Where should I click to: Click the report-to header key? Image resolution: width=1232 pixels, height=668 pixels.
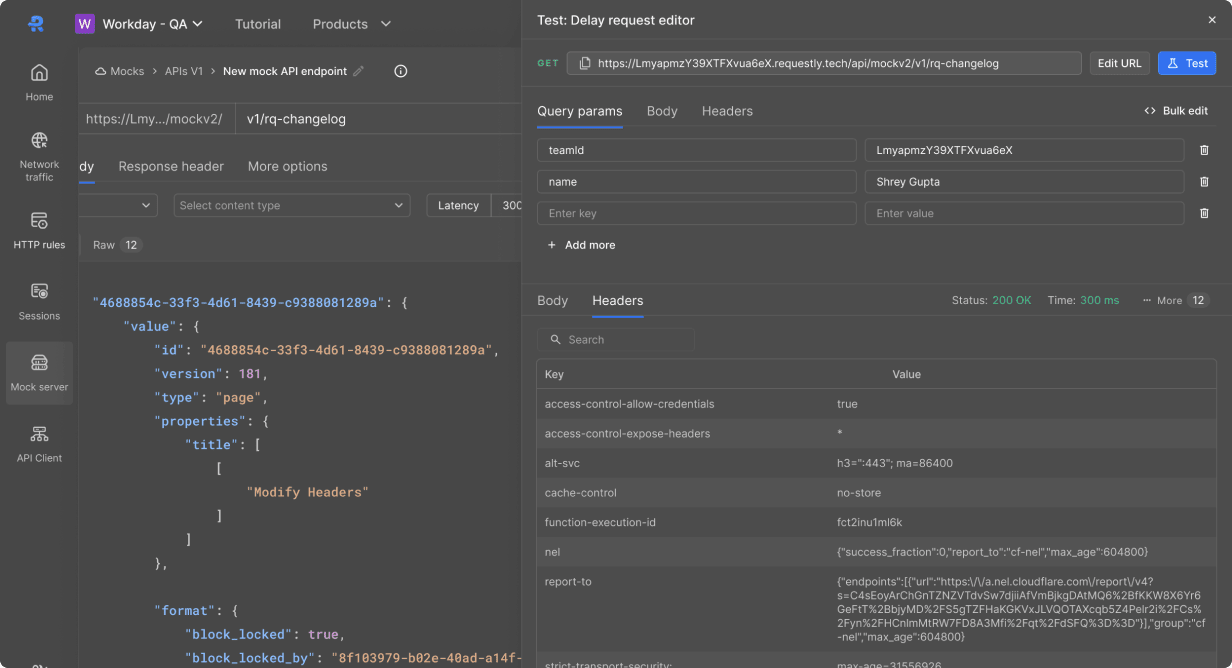click(x=568, y=581)
